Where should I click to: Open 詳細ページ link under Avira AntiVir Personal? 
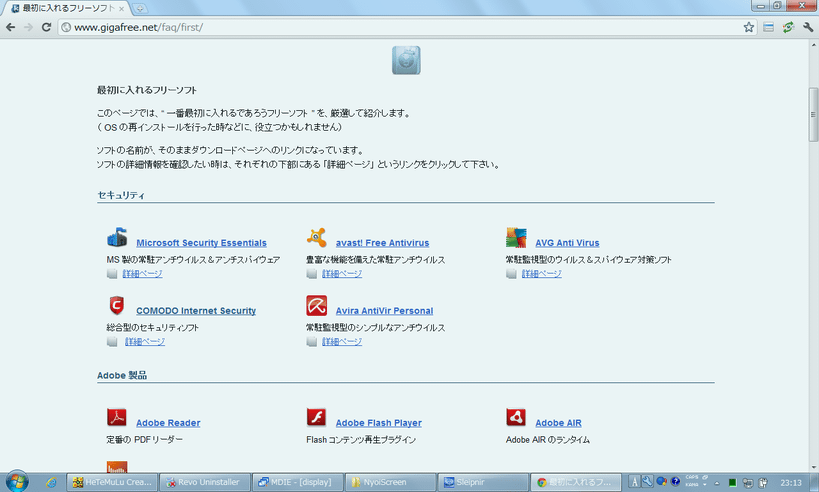click(x=342, y=342)
